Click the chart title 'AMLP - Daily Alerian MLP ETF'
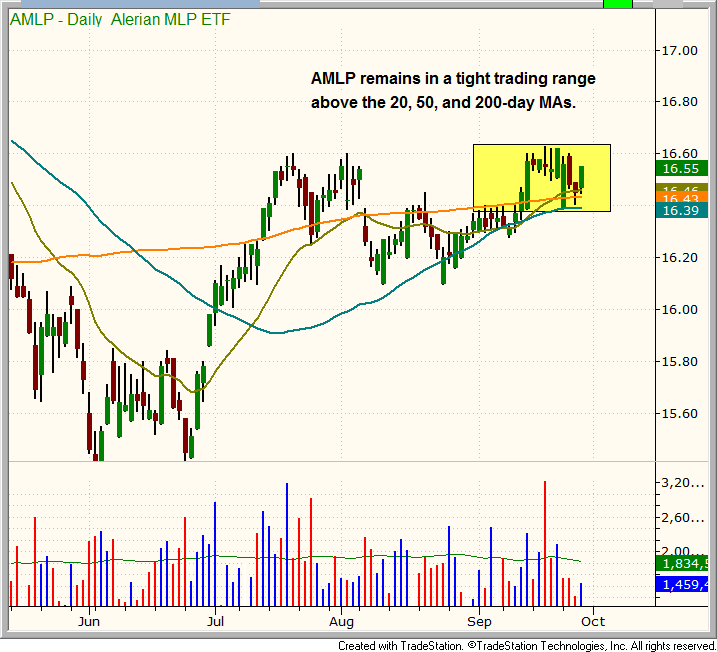This screenshot has width=717, height=652. click(x=120, y=20)
